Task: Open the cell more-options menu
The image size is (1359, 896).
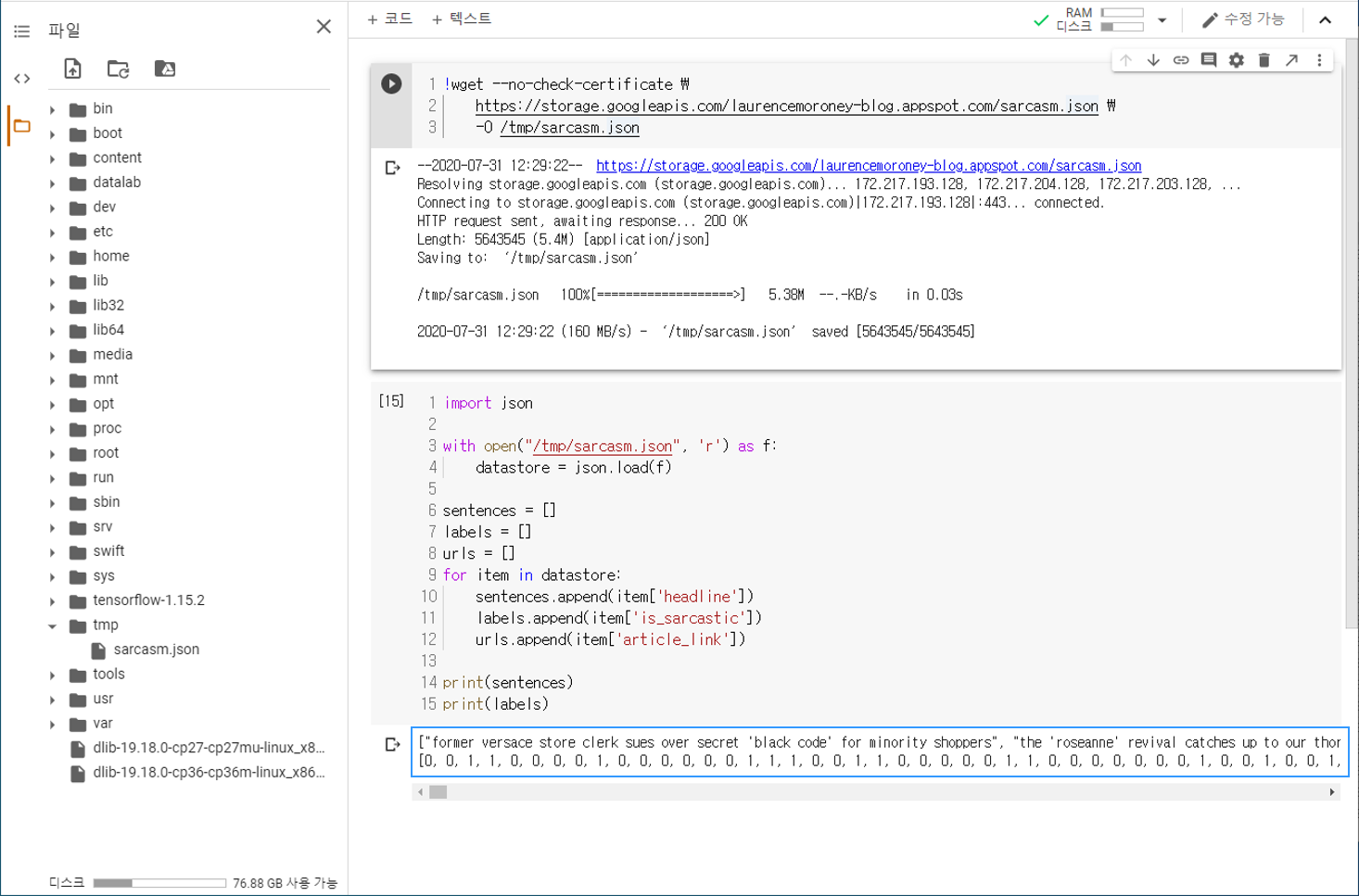Action: point(1319,60)
